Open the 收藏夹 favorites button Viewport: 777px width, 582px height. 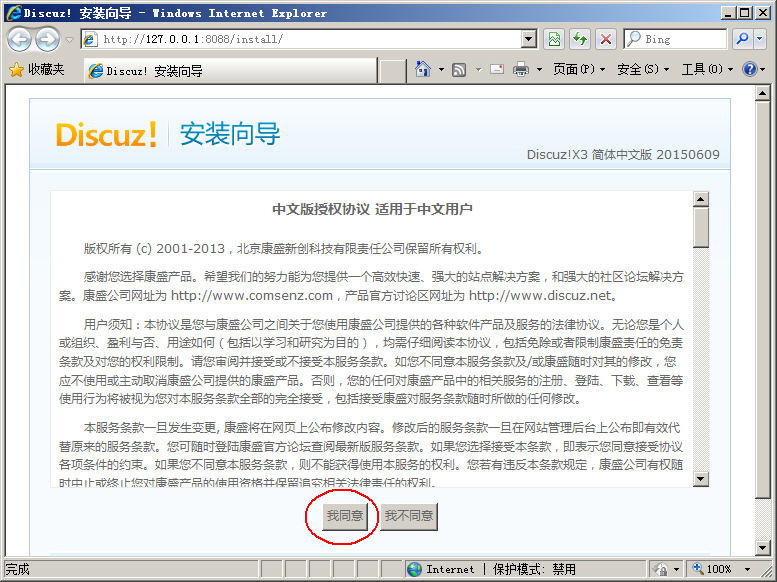[x=37, y=69]
